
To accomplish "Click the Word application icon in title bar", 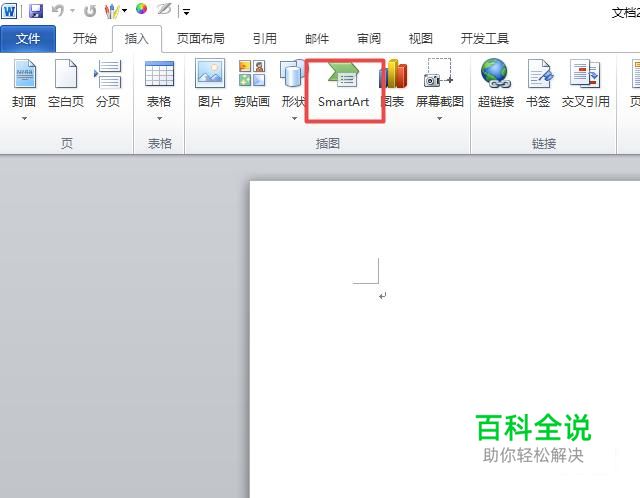I will point(9,11).
